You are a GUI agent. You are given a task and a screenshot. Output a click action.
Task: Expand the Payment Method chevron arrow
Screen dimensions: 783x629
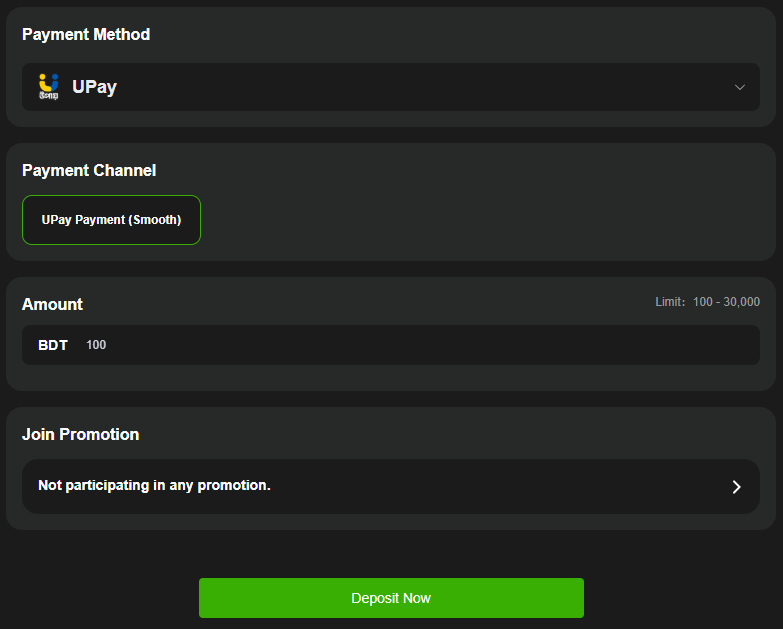click(740, 87)
